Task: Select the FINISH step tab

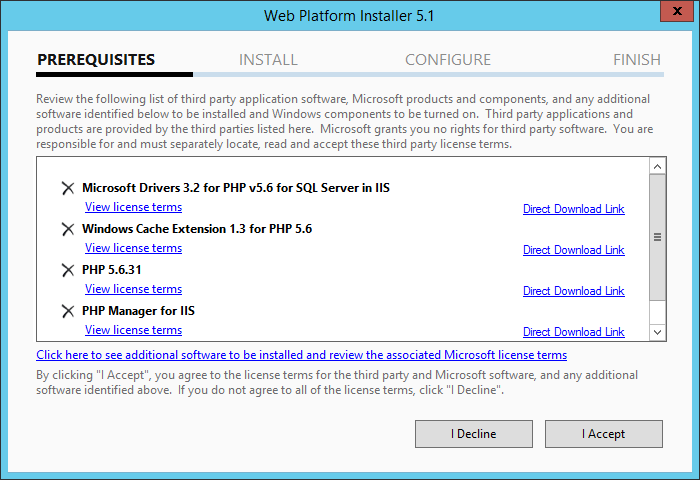Action: click(637, 60)
